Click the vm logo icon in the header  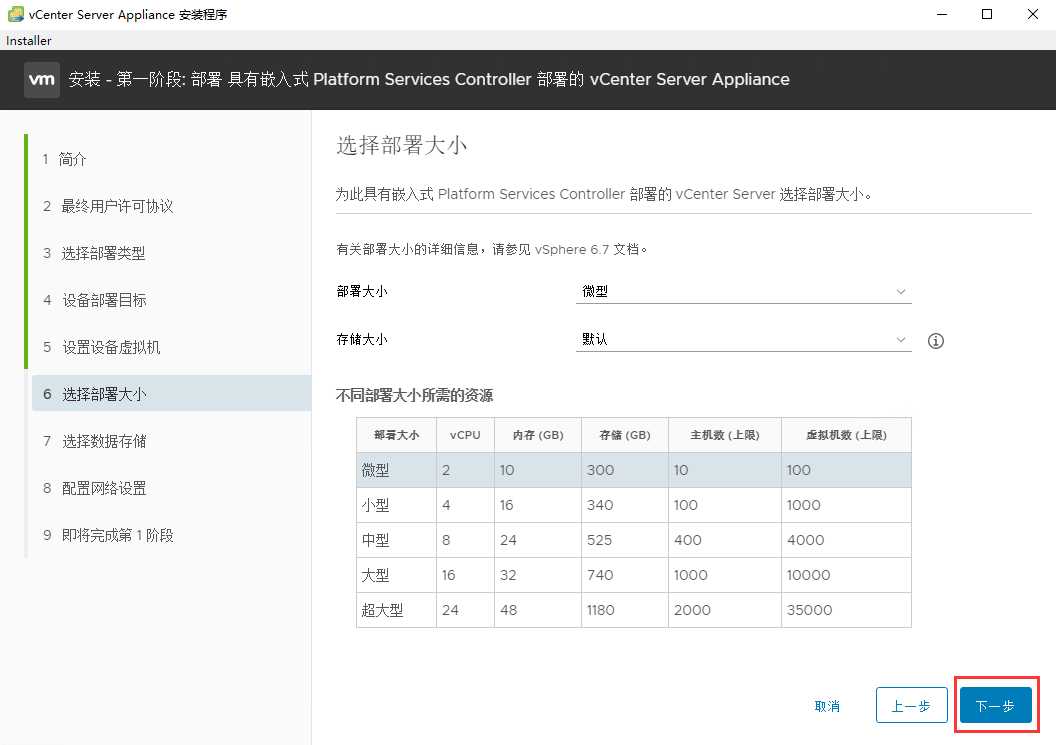[x=41, y=78]
